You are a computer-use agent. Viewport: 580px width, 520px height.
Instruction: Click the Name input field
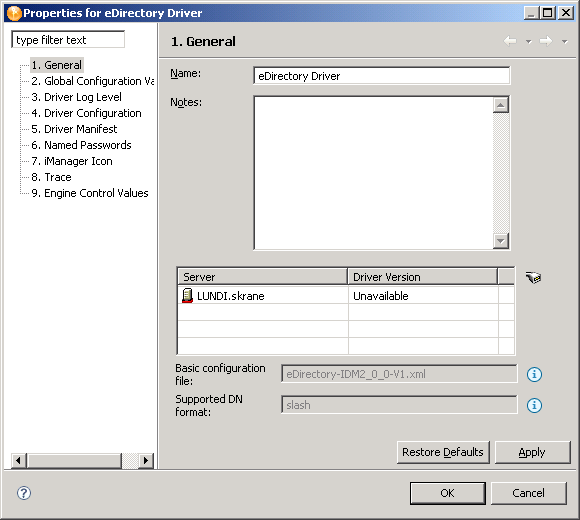point(382,76)
